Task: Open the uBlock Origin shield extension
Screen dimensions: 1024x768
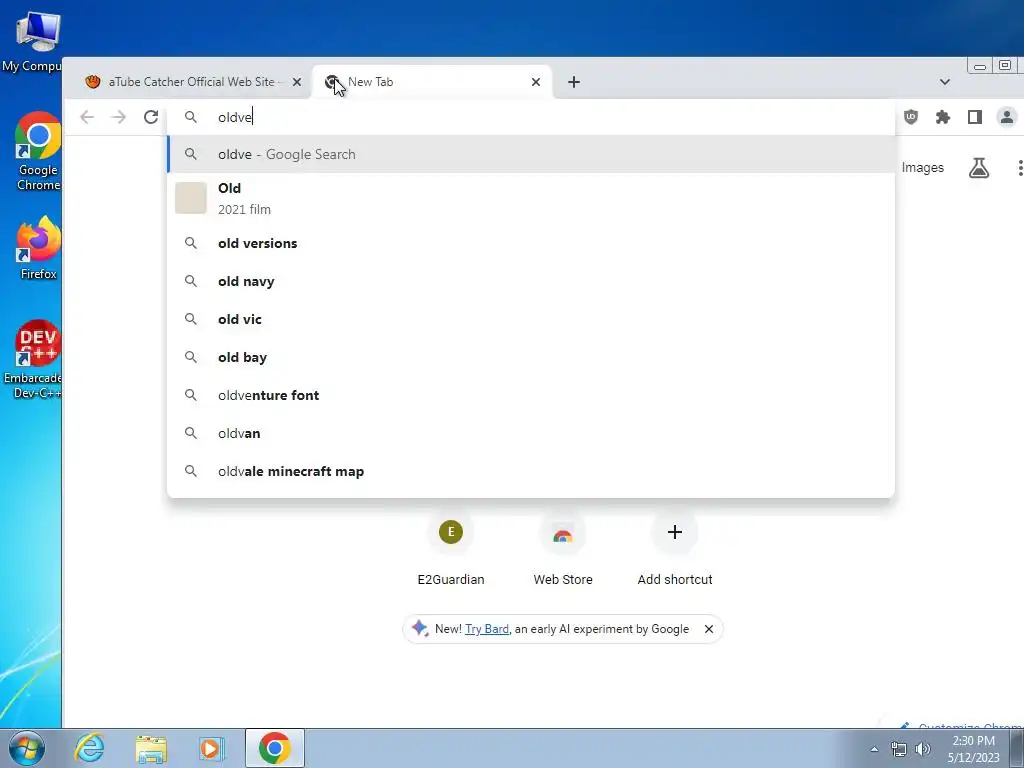Action: click(x=911, y=117)
